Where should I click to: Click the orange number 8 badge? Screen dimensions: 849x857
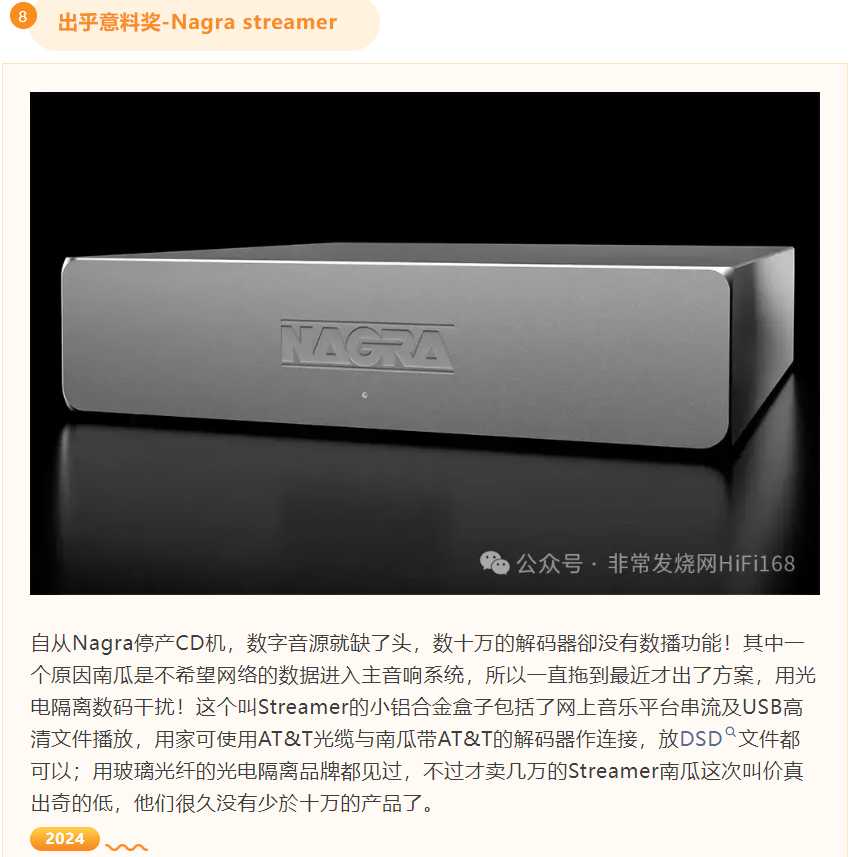click(x=22, y=16)
